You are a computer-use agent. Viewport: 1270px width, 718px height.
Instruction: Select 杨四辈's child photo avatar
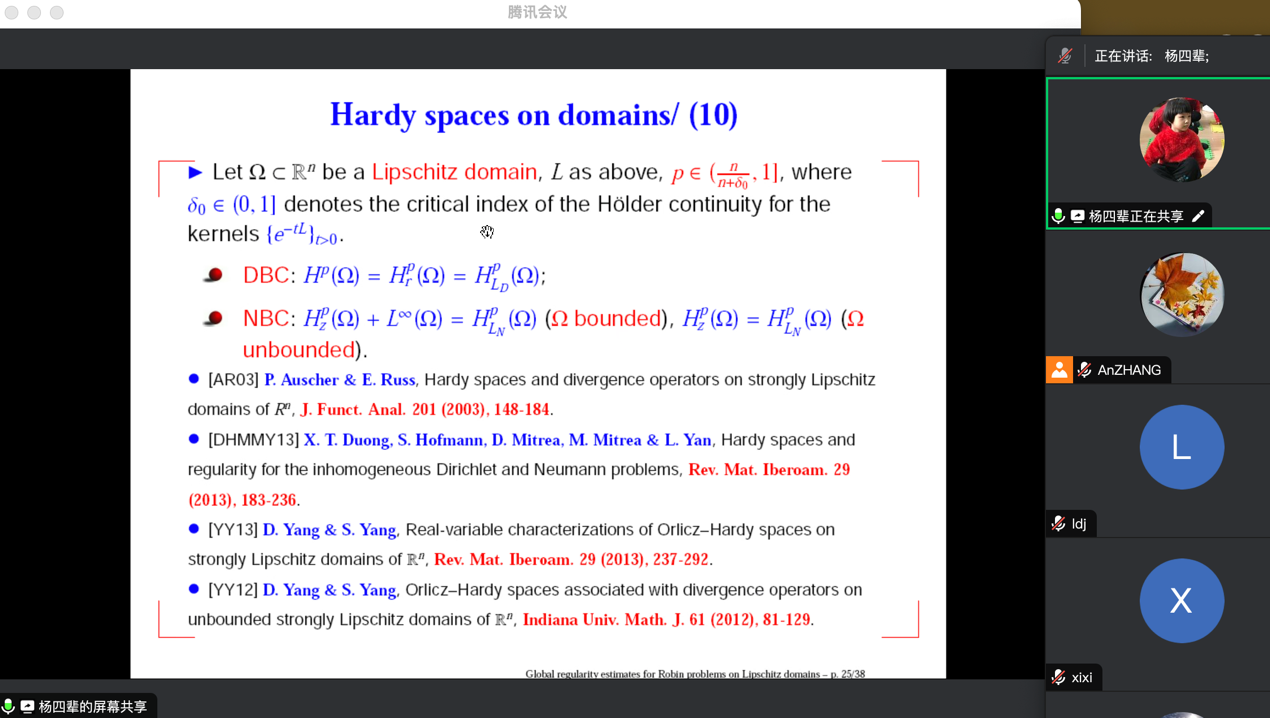(1181, 140)
